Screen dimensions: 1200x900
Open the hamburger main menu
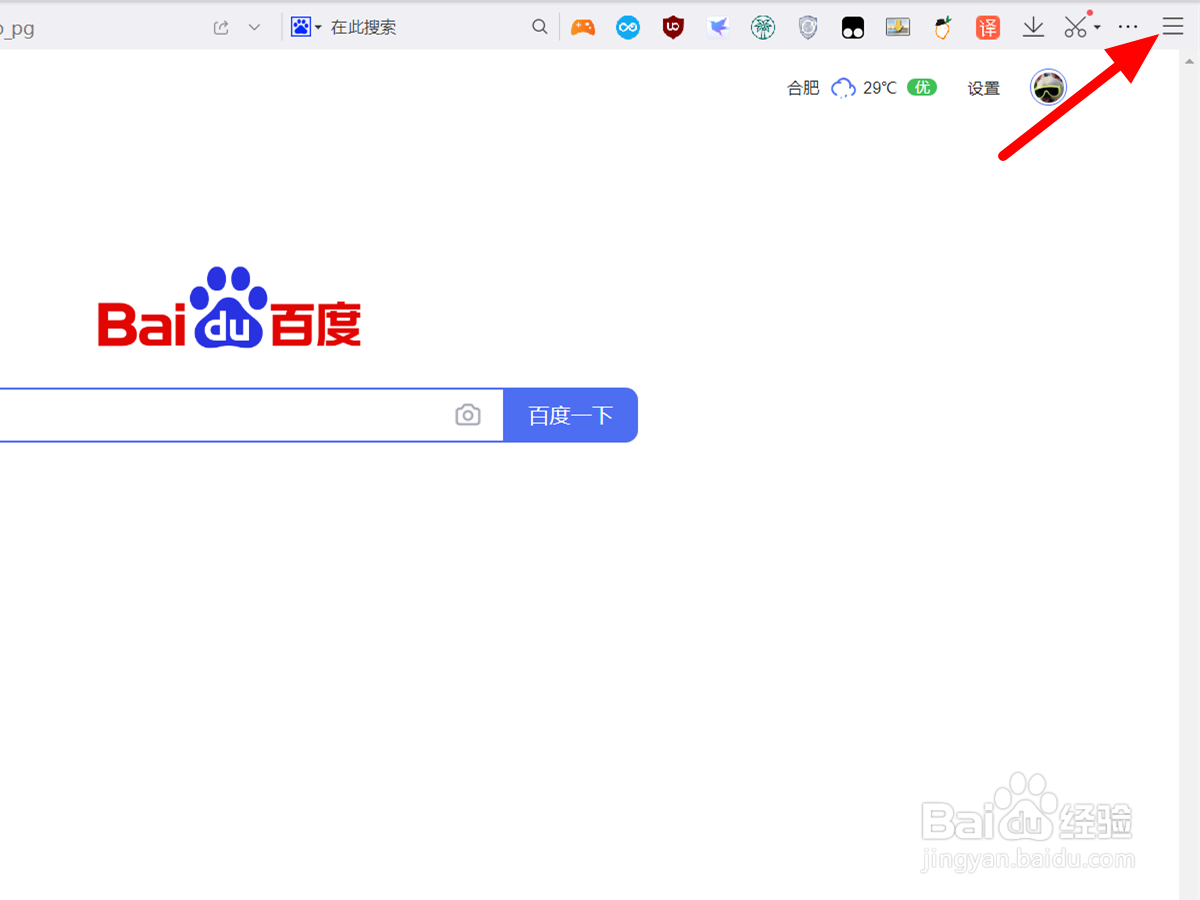pyautogui.click(x=1172, y=27)
